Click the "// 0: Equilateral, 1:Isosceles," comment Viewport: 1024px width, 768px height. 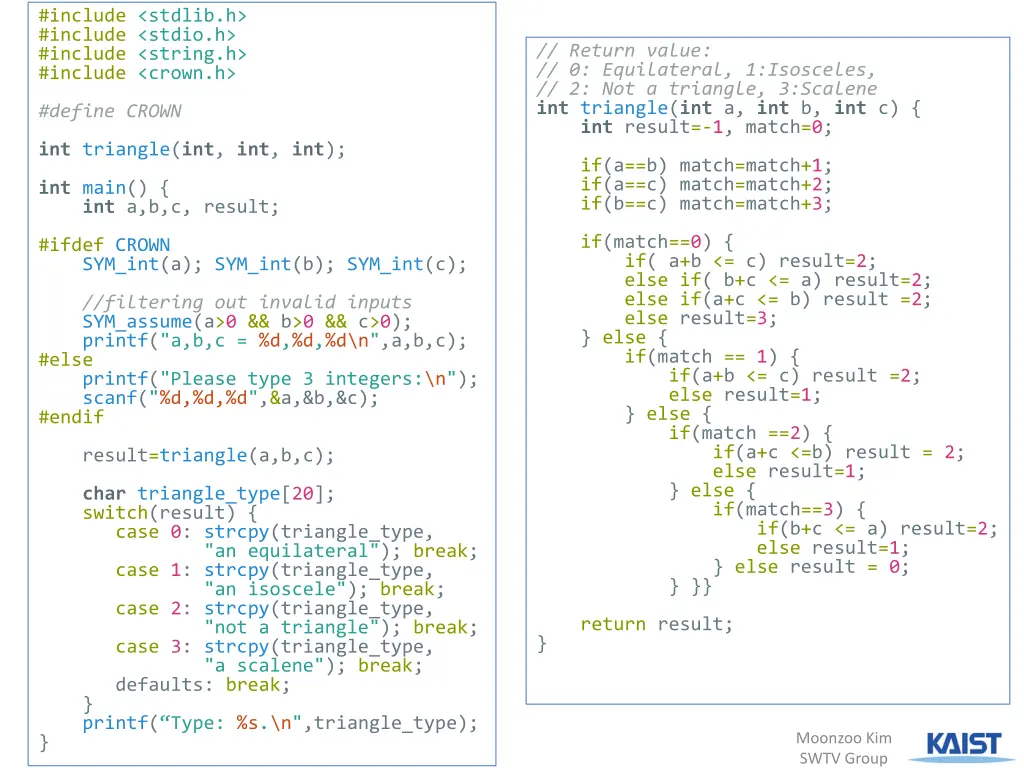click(706, 70)
